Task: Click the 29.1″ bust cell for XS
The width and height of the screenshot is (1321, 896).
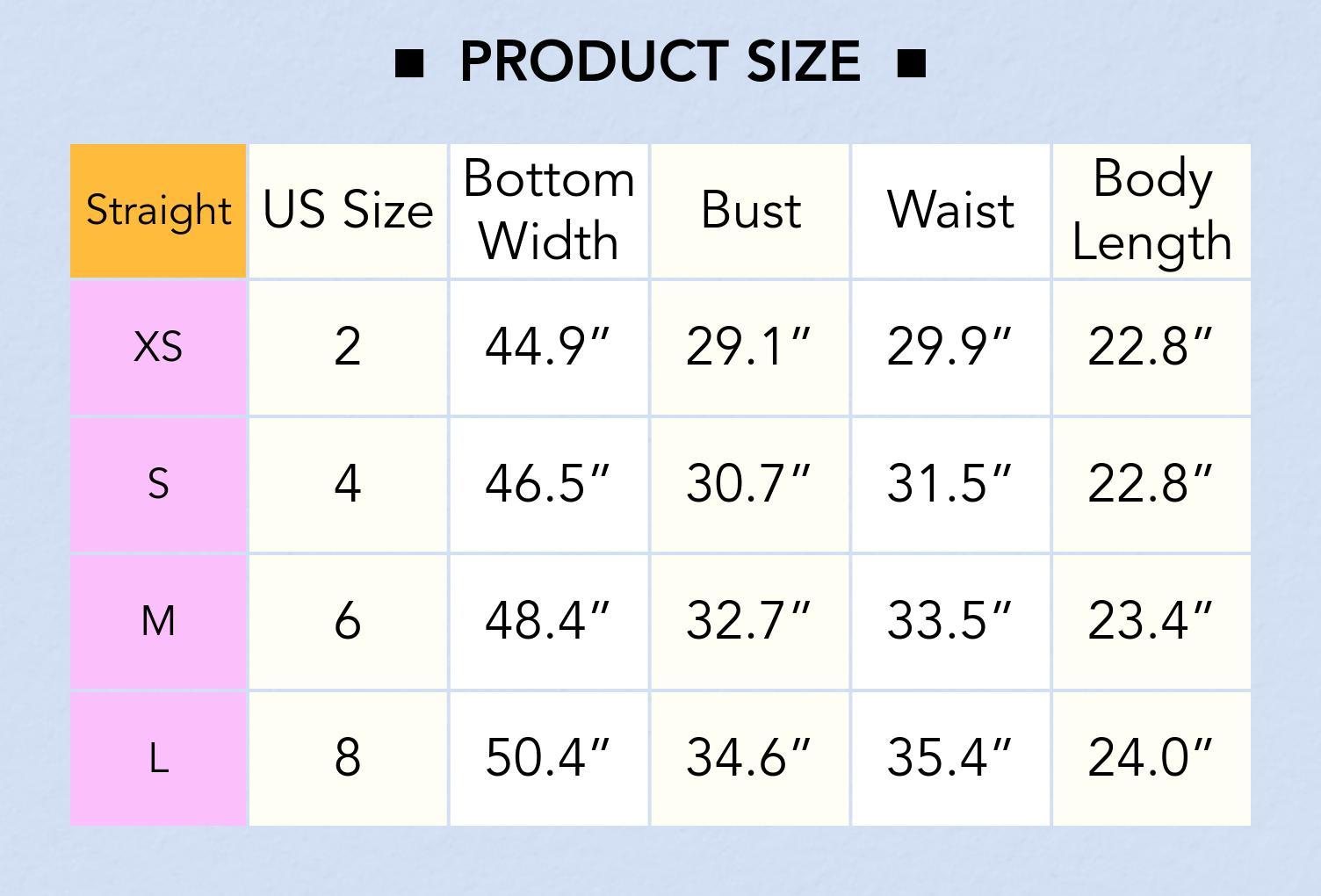Action: pyautogui.click(x=750, y=347)
